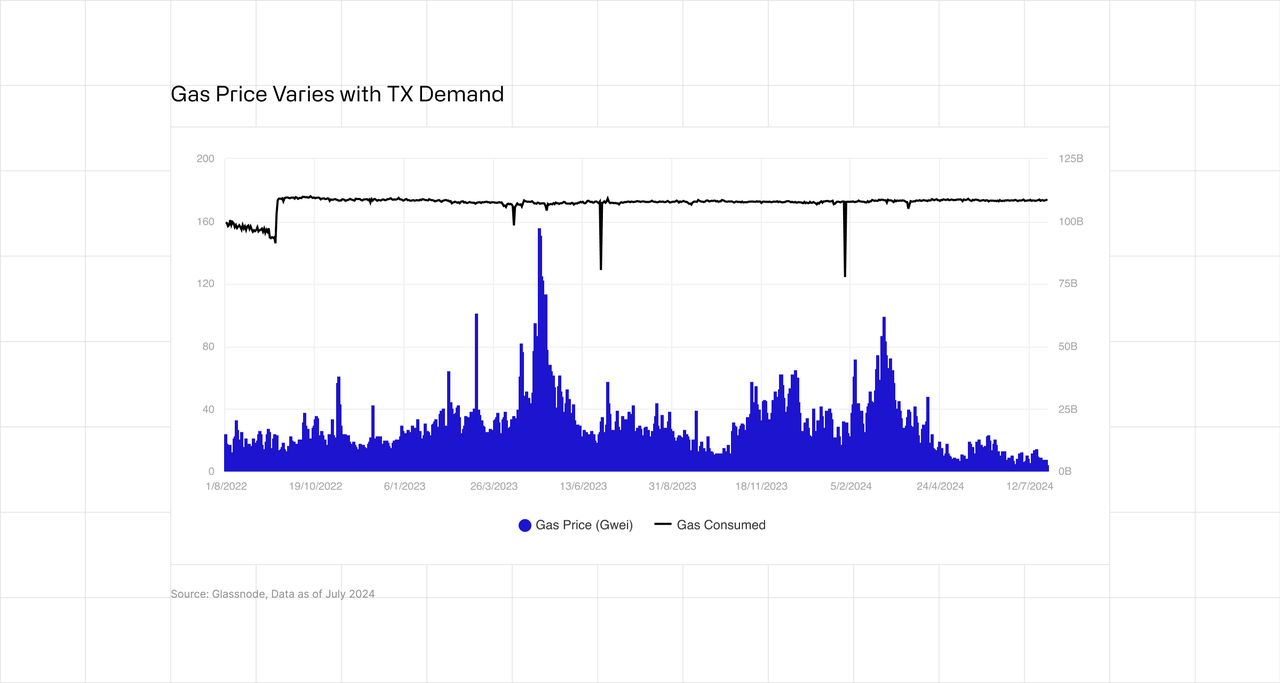Click the blue Gas Price legend dot
The height and width of the screenshot is (683, 1280).
(524, 525)
